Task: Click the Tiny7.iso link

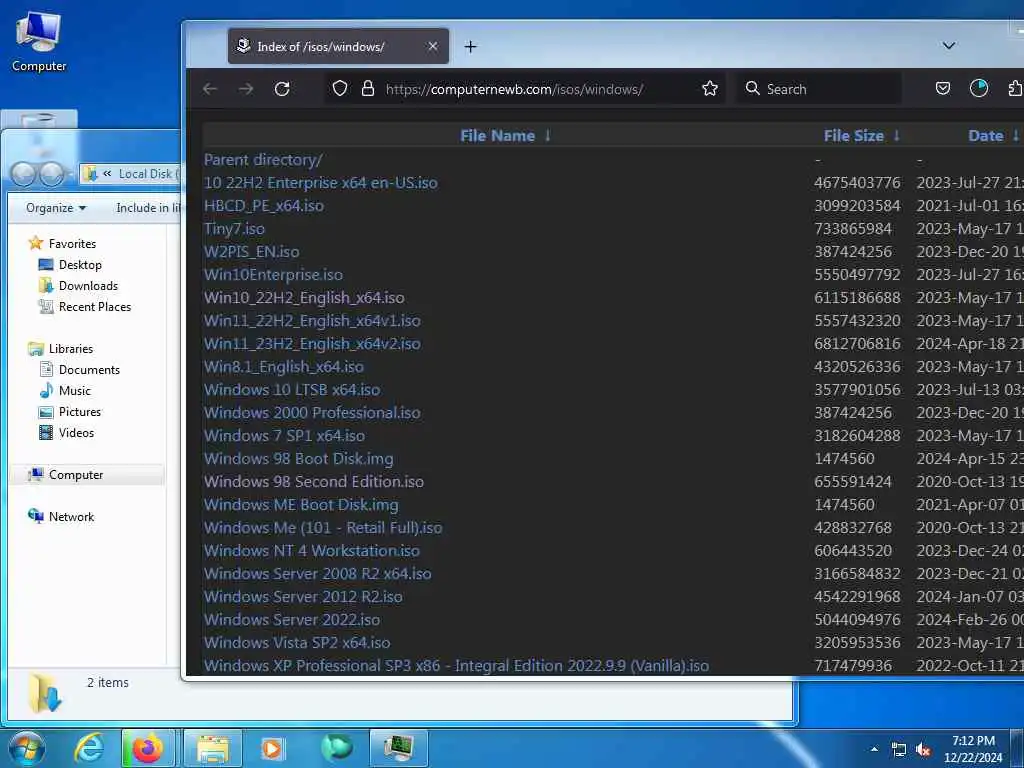Action: click(x=234, y=229)
